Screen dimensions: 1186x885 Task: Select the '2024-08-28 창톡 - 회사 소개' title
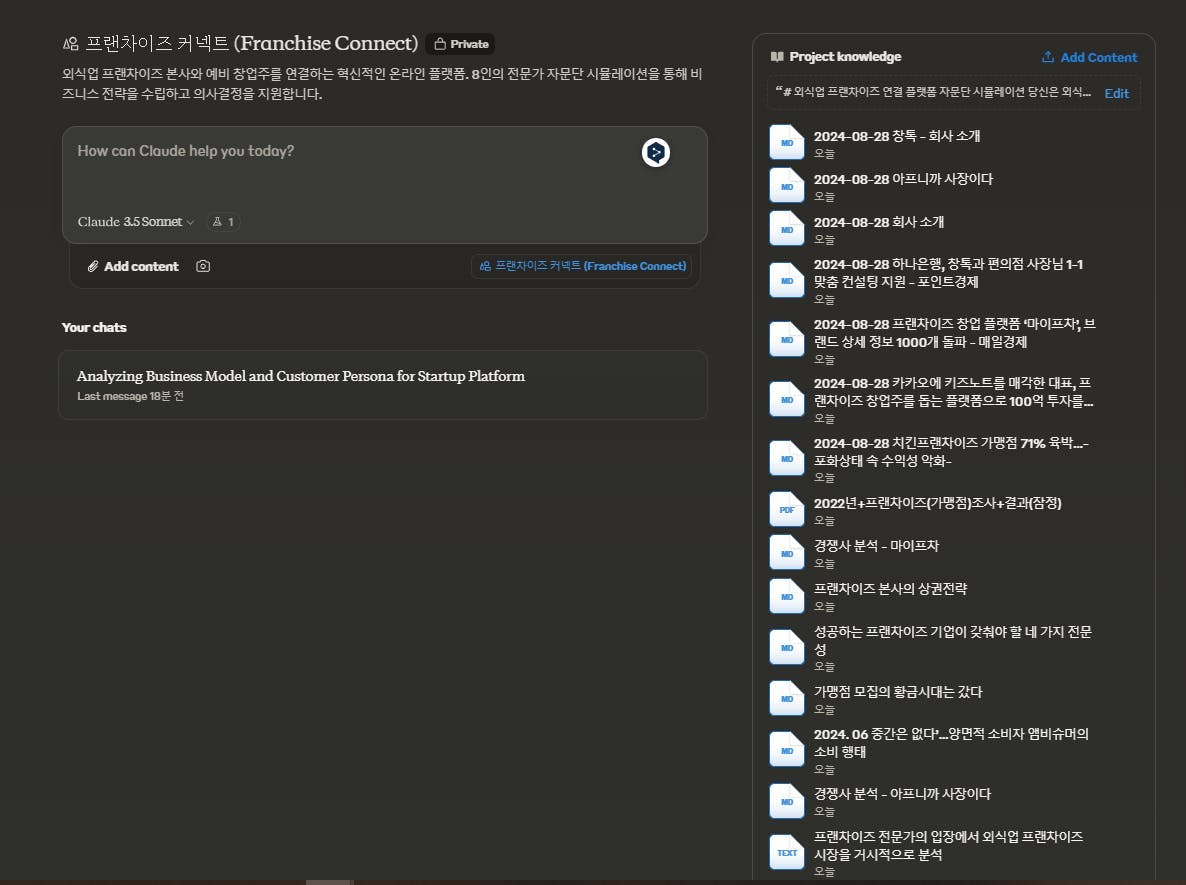tap(897, 136)
